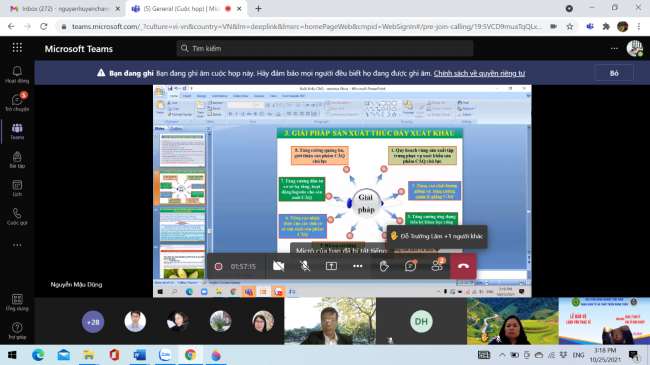Open Word from the taskbar

click(x=140, y=355)
